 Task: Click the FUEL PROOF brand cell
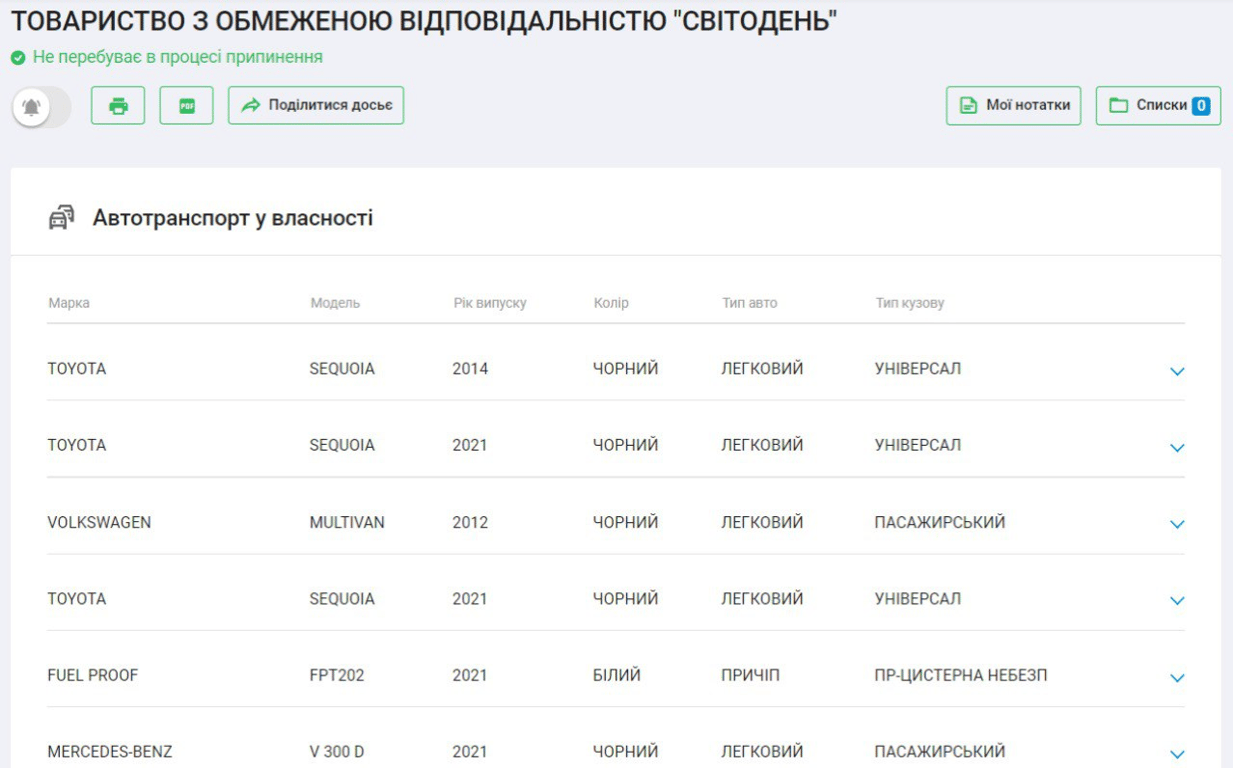[93, 675]
